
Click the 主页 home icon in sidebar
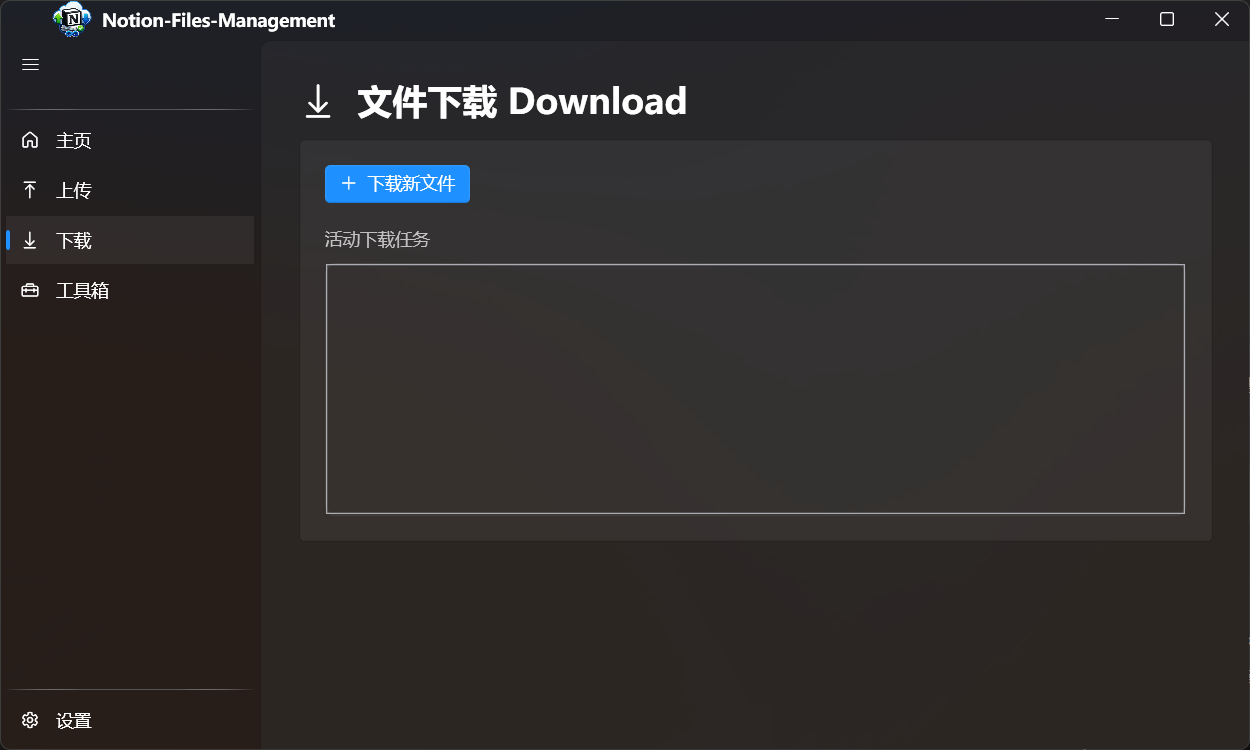click(x=30, y=140)
